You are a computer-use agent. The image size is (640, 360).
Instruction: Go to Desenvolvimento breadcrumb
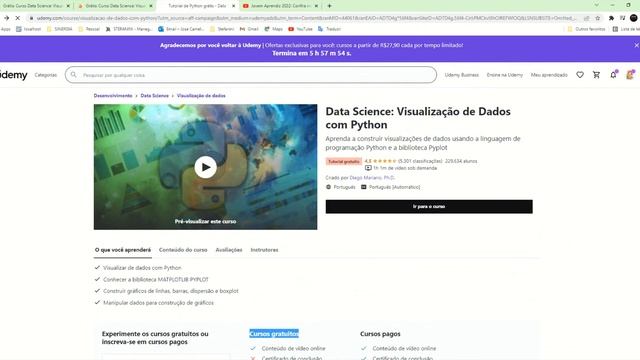113,96
